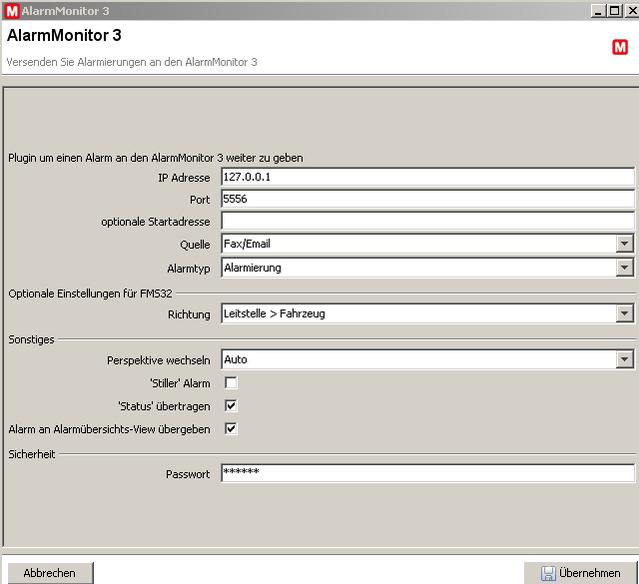Expand the Perspektive wechseln dropdown
639x584 pixels.
pos(625,360)
